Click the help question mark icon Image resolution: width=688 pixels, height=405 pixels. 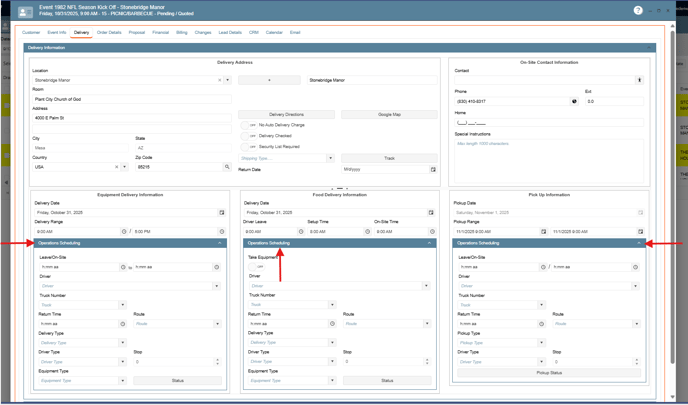[638, 11]
